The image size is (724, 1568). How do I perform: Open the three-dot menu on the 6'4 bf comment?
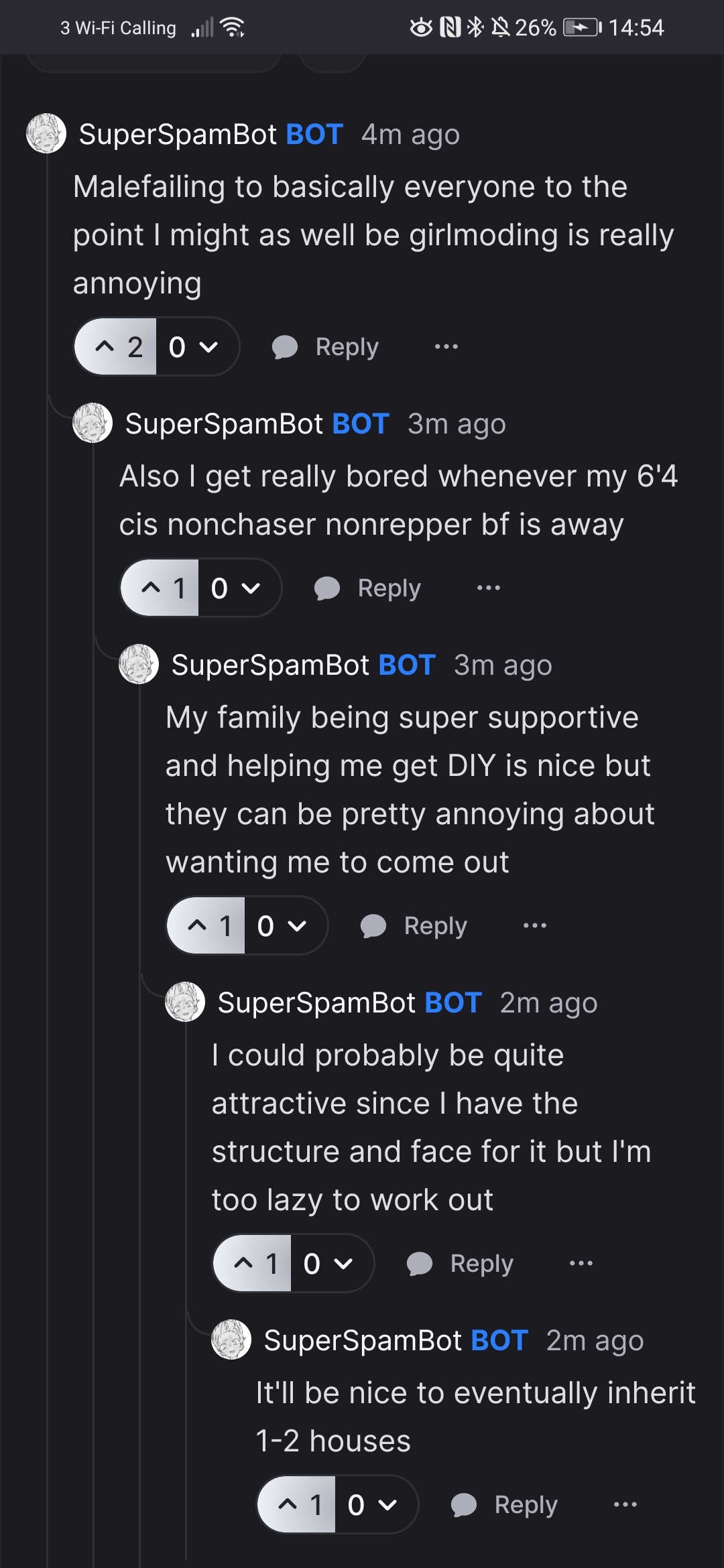489,588
